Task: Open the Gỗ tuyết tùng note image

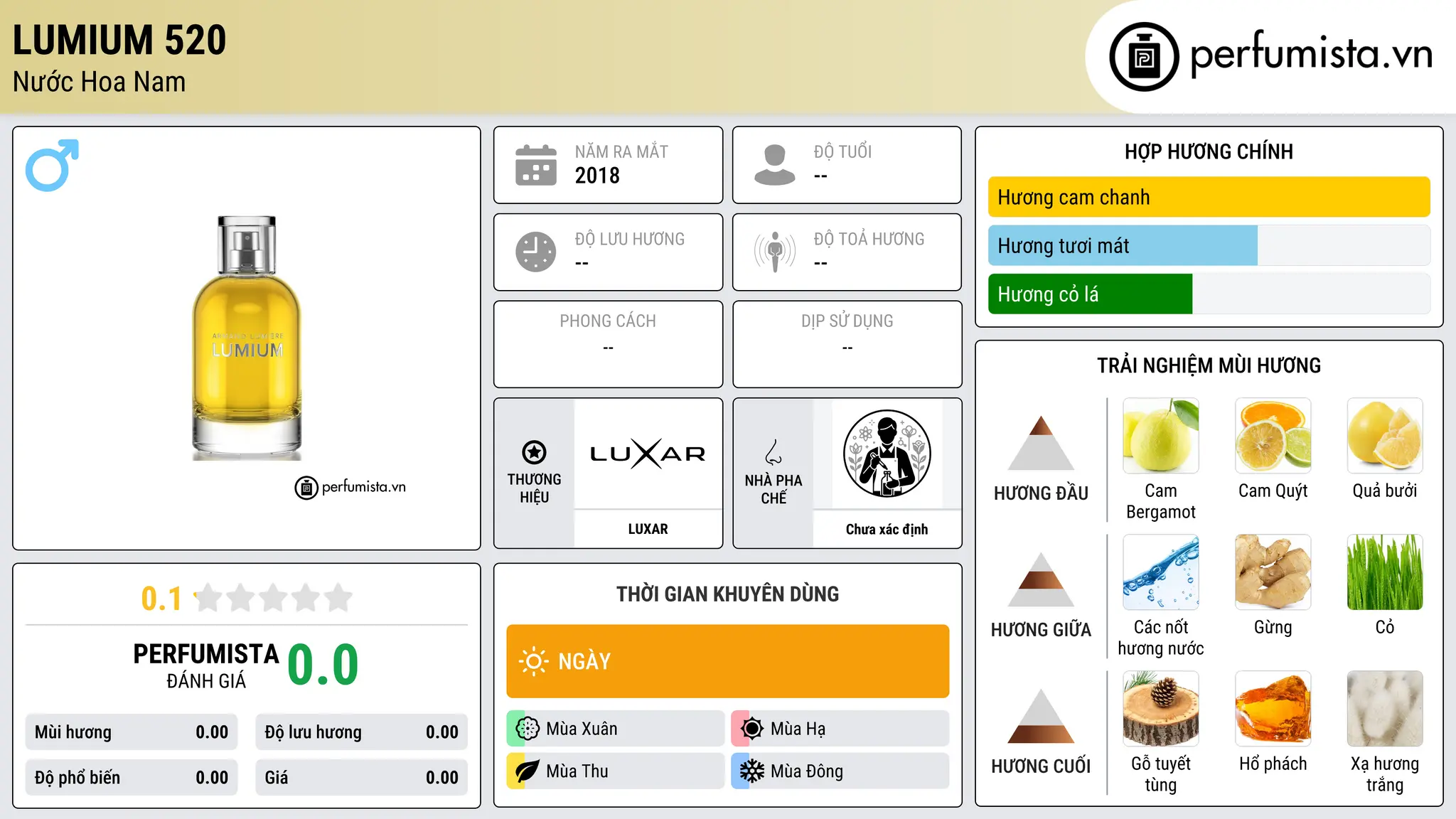Action: [1160, 709]
